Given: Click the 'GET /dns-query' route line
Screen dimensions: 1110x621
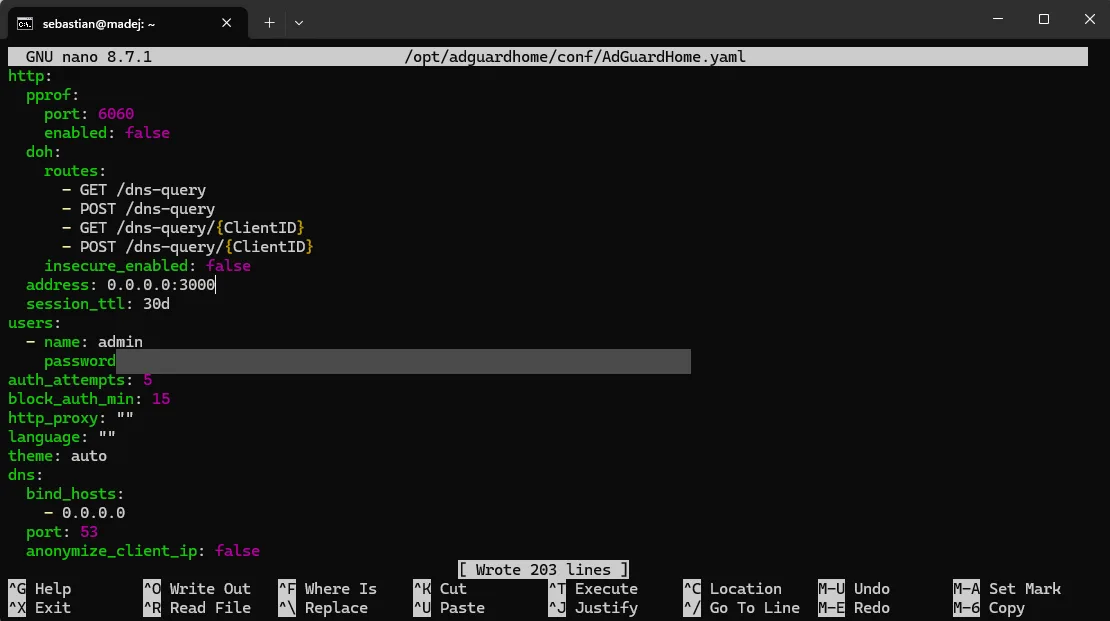Looking at the screenshot, I should coord(134,190).
